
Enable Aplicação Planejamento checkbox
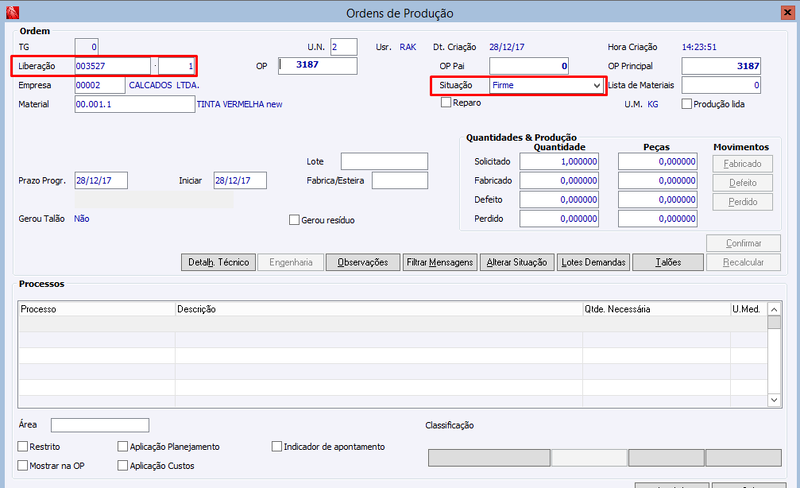(122, 447)
